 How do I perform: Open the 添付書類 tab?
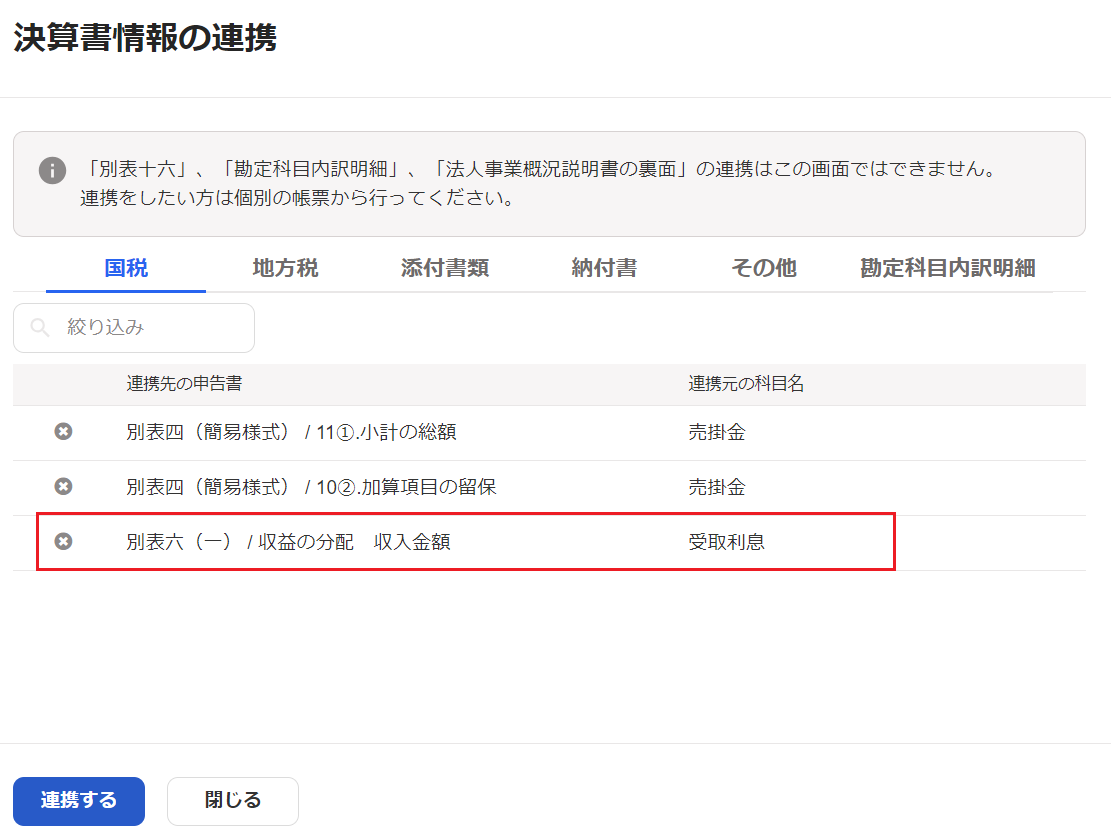pyautogui.click(x=445, y=268)
